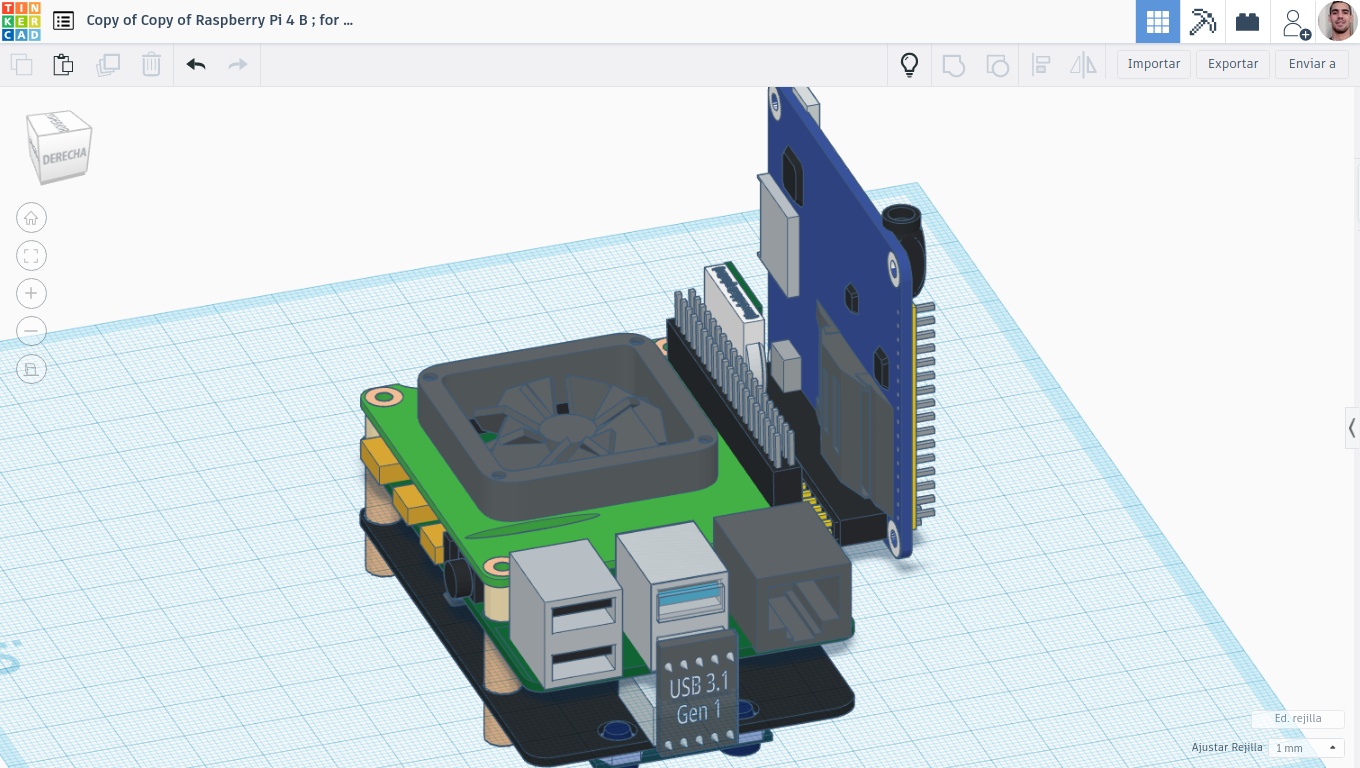The width and height of the screenshot is (1360, 768).
Task: Rename the design title text
Action: (219, 20)
